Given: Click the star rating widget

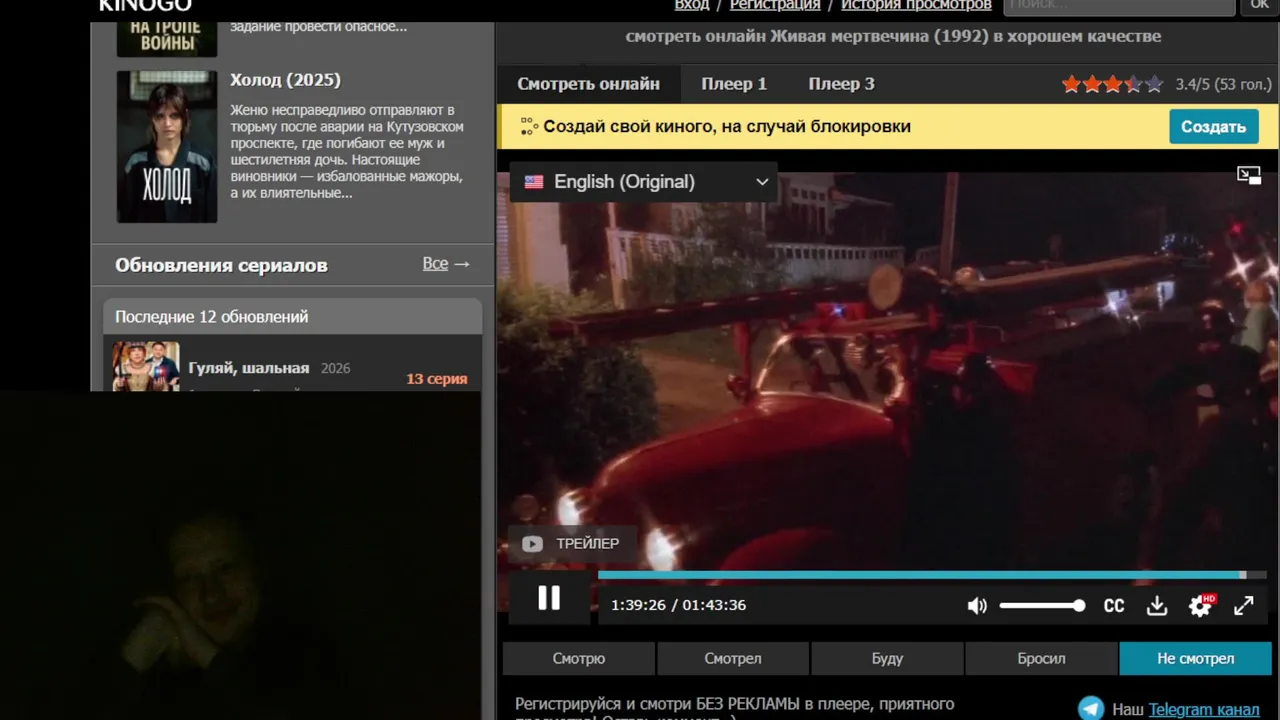Looking at the screenshot, I should point(1112,85).
